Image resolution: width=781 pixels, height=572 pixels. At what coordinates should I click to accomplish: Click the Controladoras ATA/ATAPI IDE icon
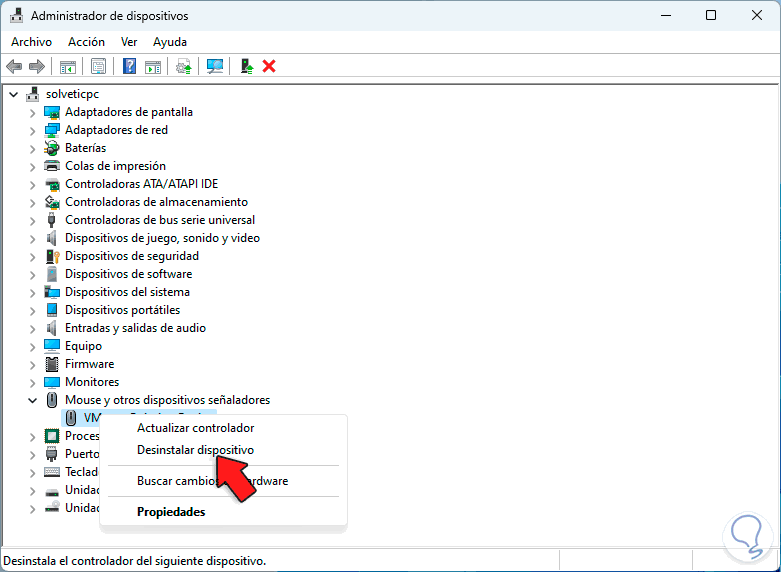(x=52, y=184)
